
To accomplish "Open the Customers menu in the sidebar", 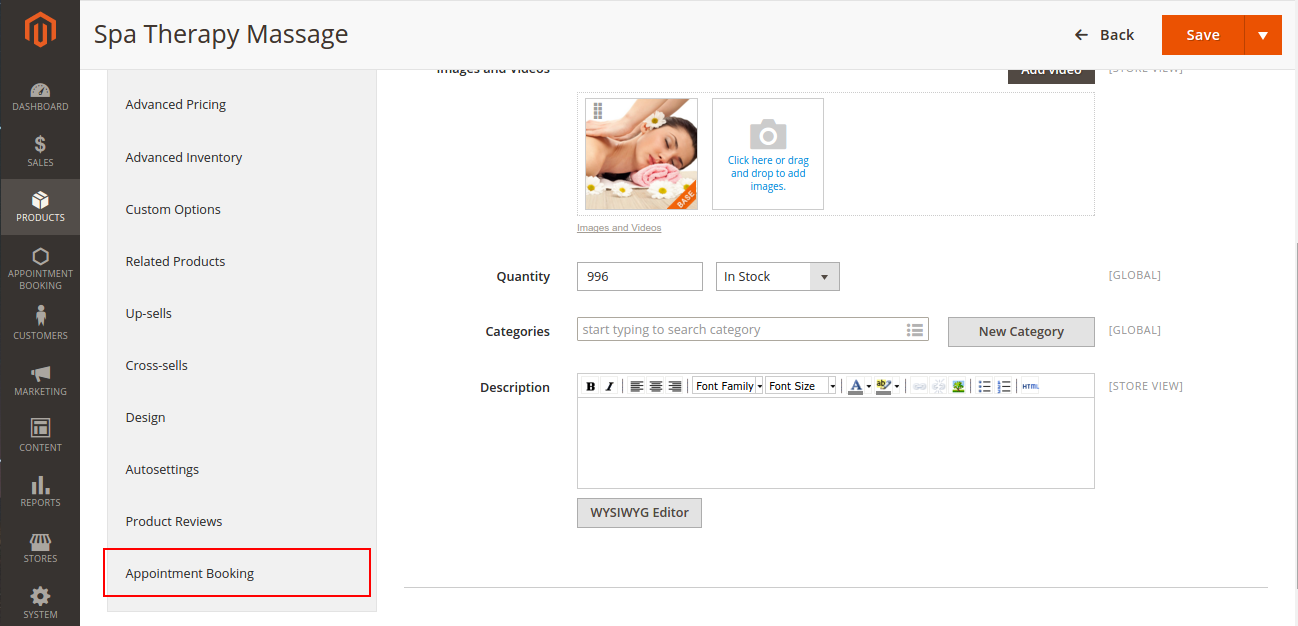I will tap(40, 323).
